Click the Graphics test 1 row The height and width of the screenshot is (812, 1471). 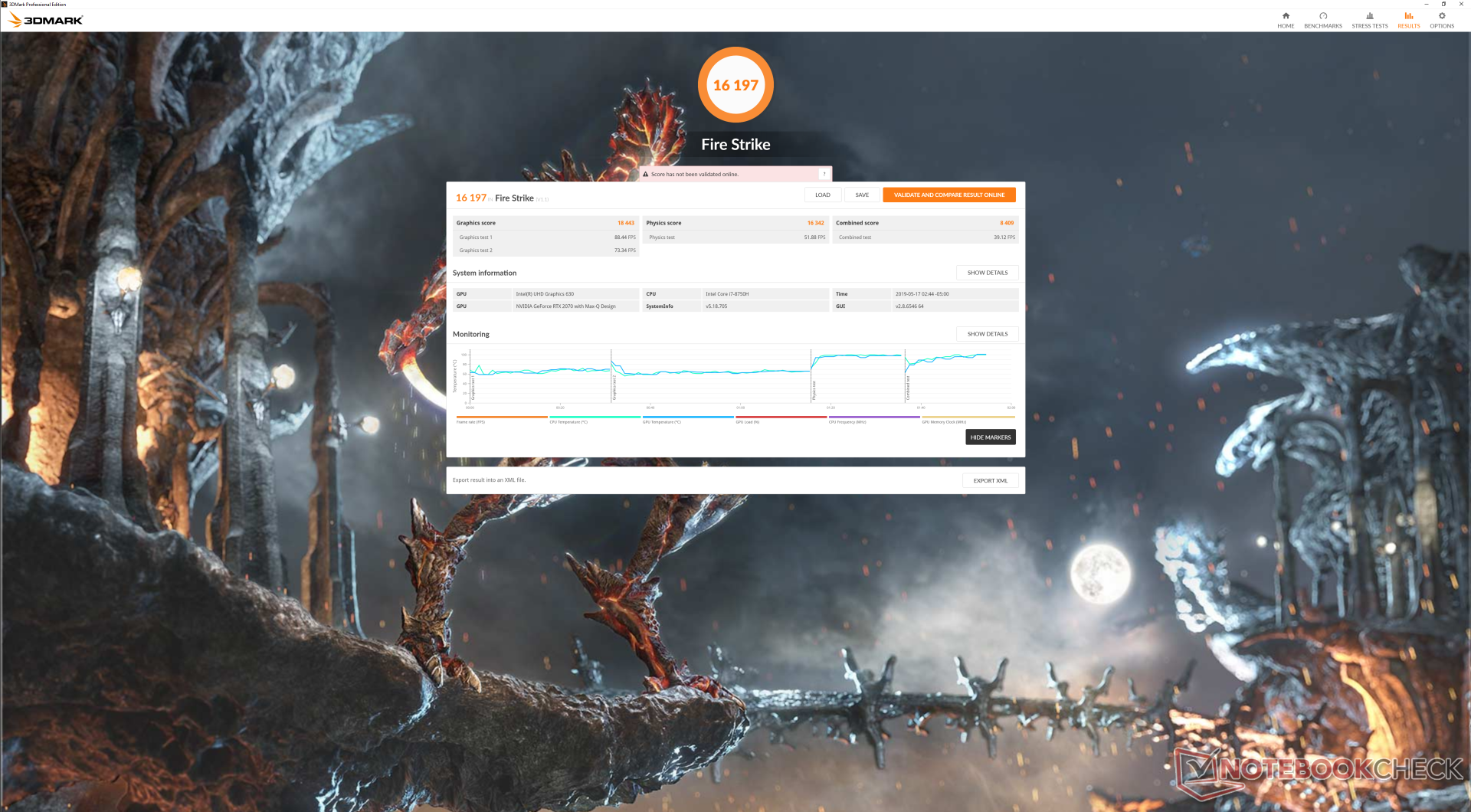[547, 237]
